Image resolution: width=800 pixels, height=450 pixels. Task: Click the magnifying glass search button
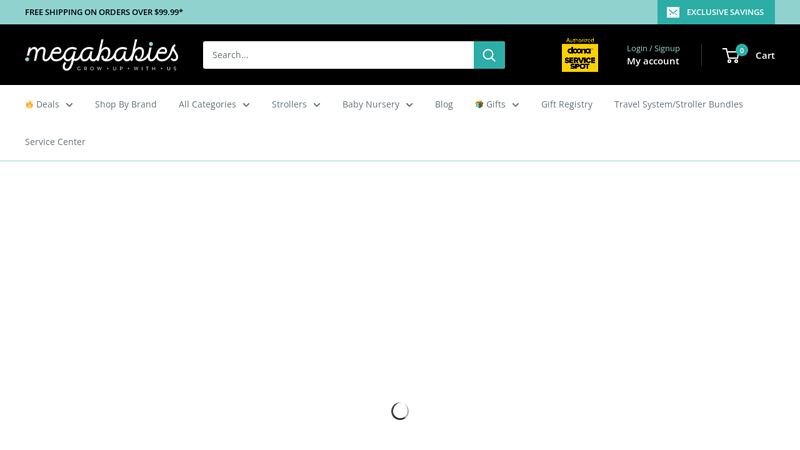click(489, 55)
